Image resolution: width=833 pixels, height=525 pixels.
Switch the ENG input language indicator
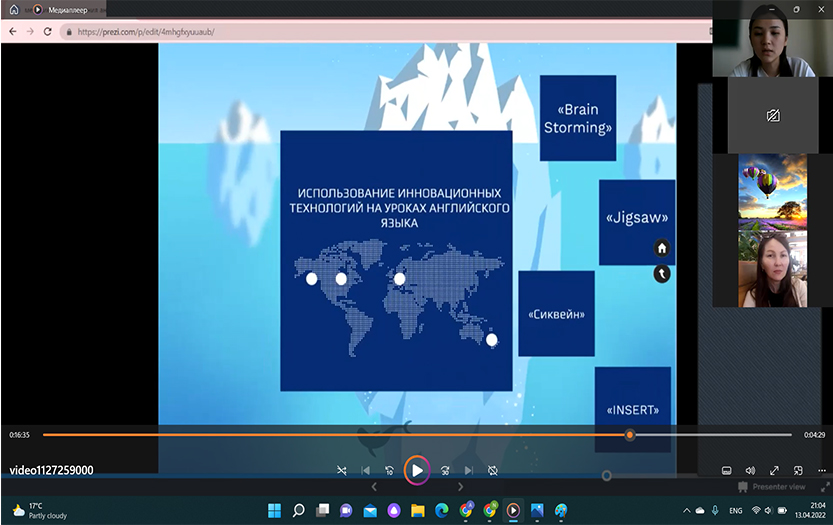pyautogui.click(x=735, y=510)
